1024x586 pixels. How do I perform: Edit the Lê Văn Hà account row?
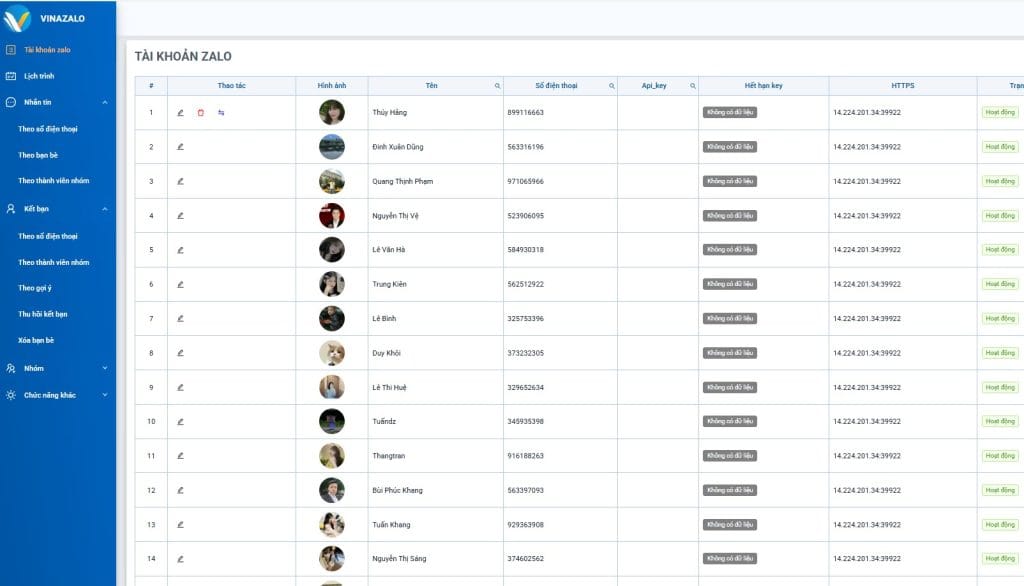181,250
